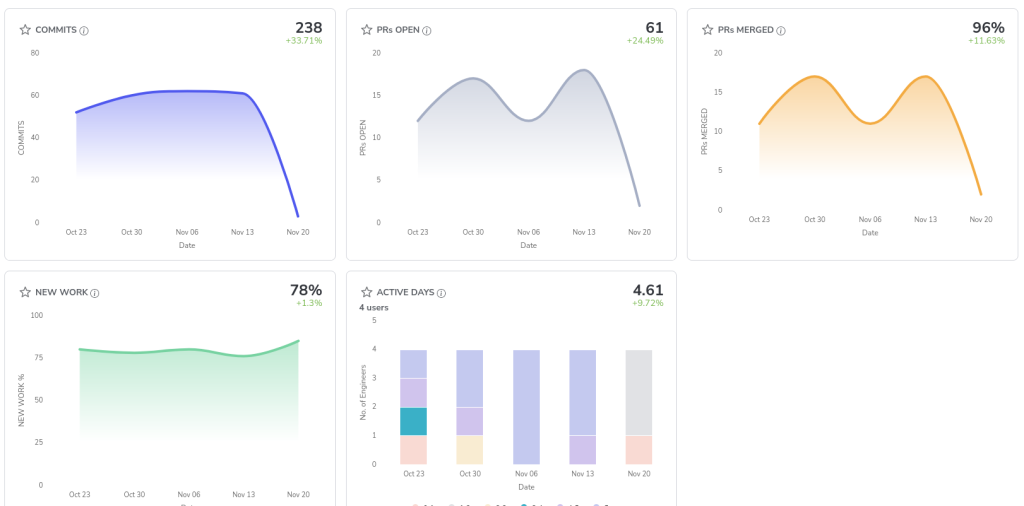The image size is (1024, 506).
Task: Click the purple segment in Nov 13 bar
Action: click(x=583, y=450)
